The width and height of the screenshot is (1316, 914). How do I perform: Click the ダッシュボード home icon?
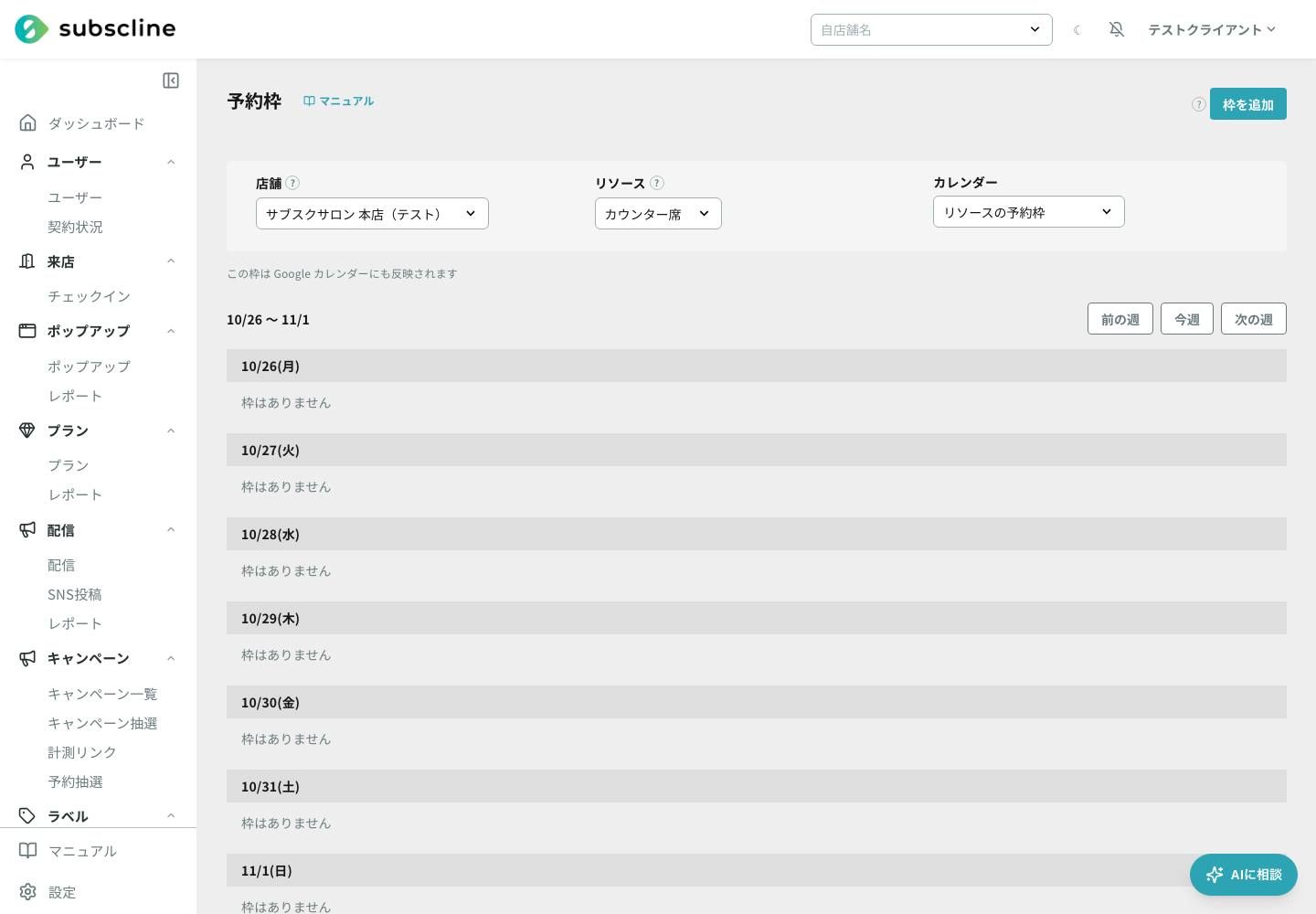(x=28, y=122)
